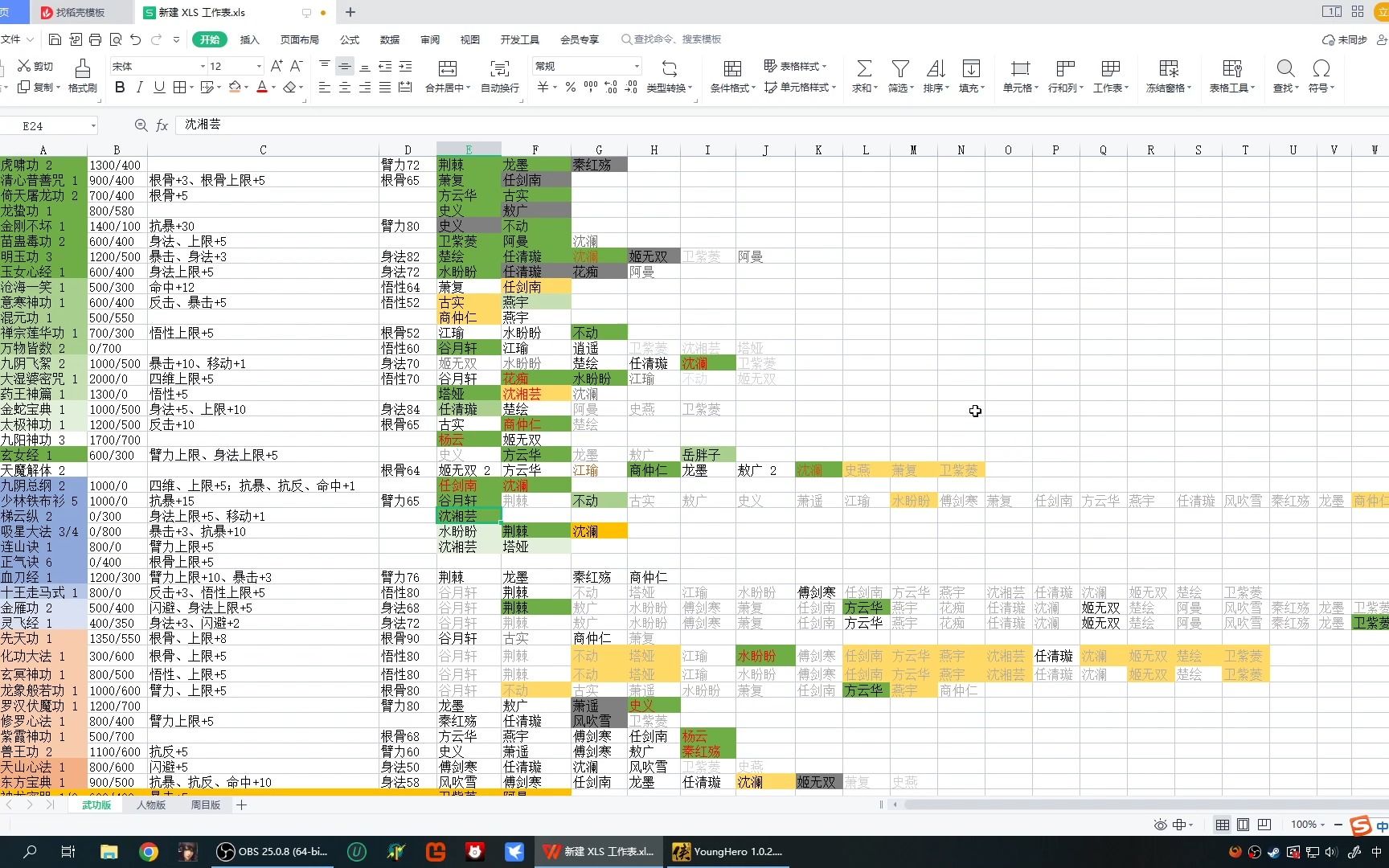Click the Print icon in quick access toolbar
The height and width of the screenshot is (868, 1389).
95,39
